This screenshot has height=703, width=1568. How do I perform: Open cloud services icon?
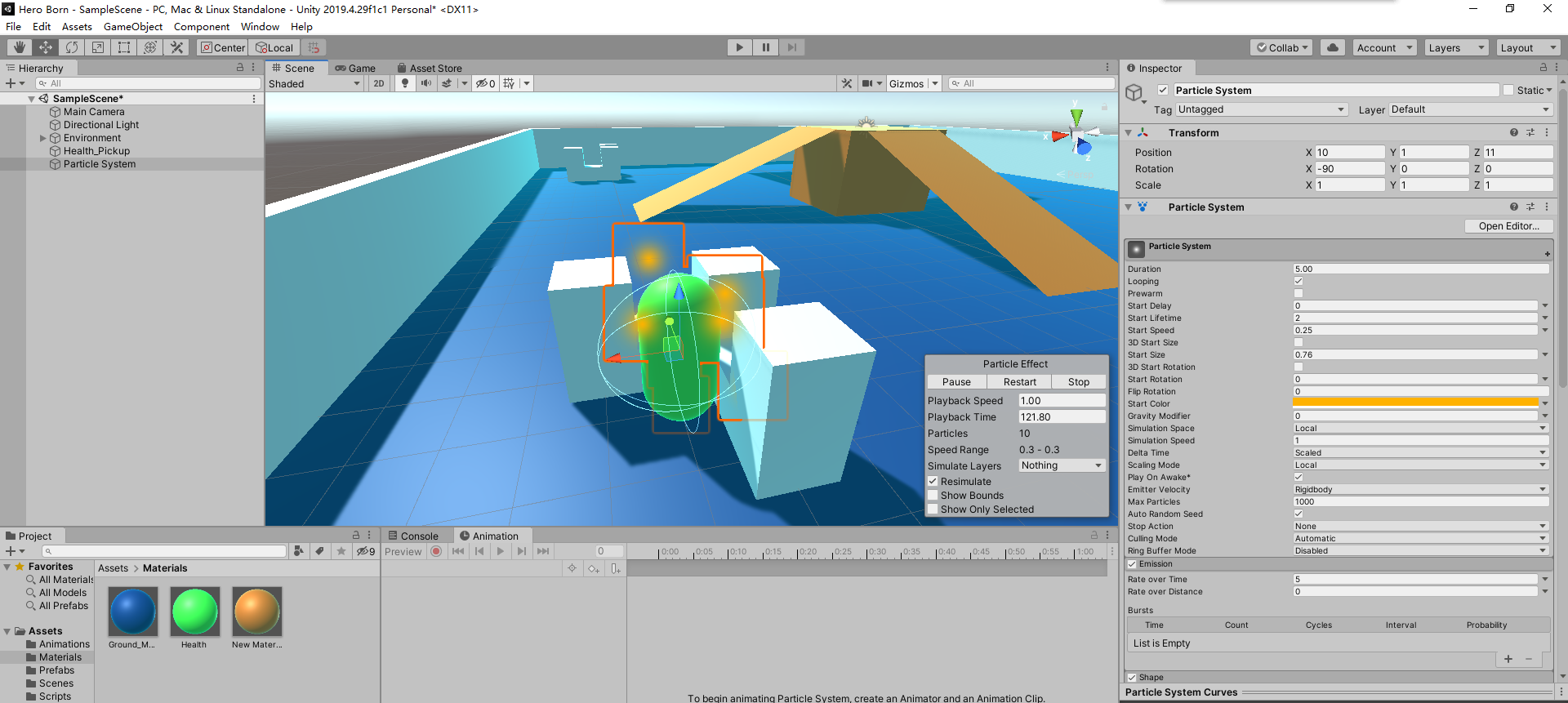pos(1333,47)
